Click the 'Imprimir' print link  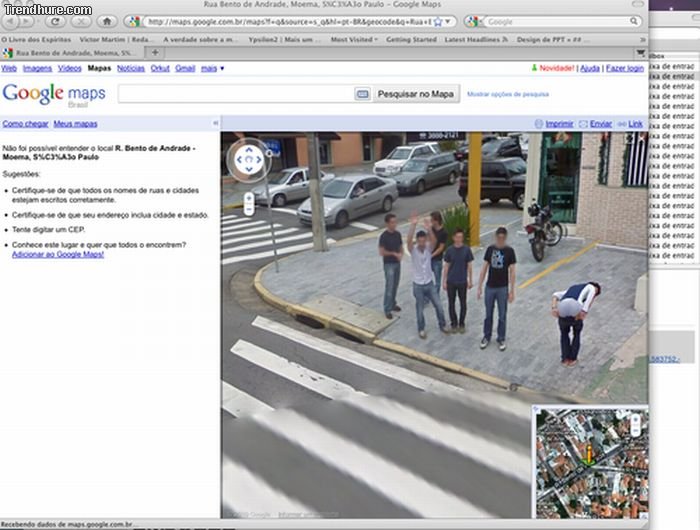click(558, 124)
